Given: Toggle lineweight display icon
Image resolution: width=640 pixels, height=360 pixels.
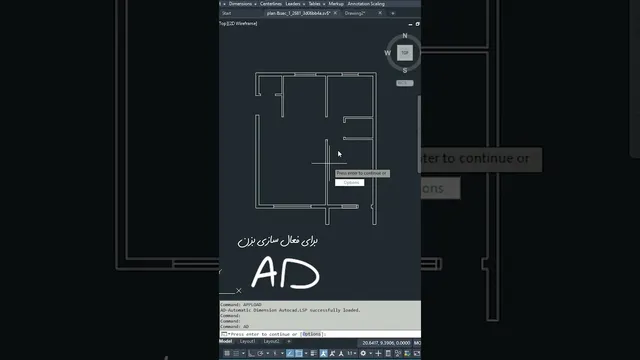Looking at the screenshot, I should coord(313,353).
